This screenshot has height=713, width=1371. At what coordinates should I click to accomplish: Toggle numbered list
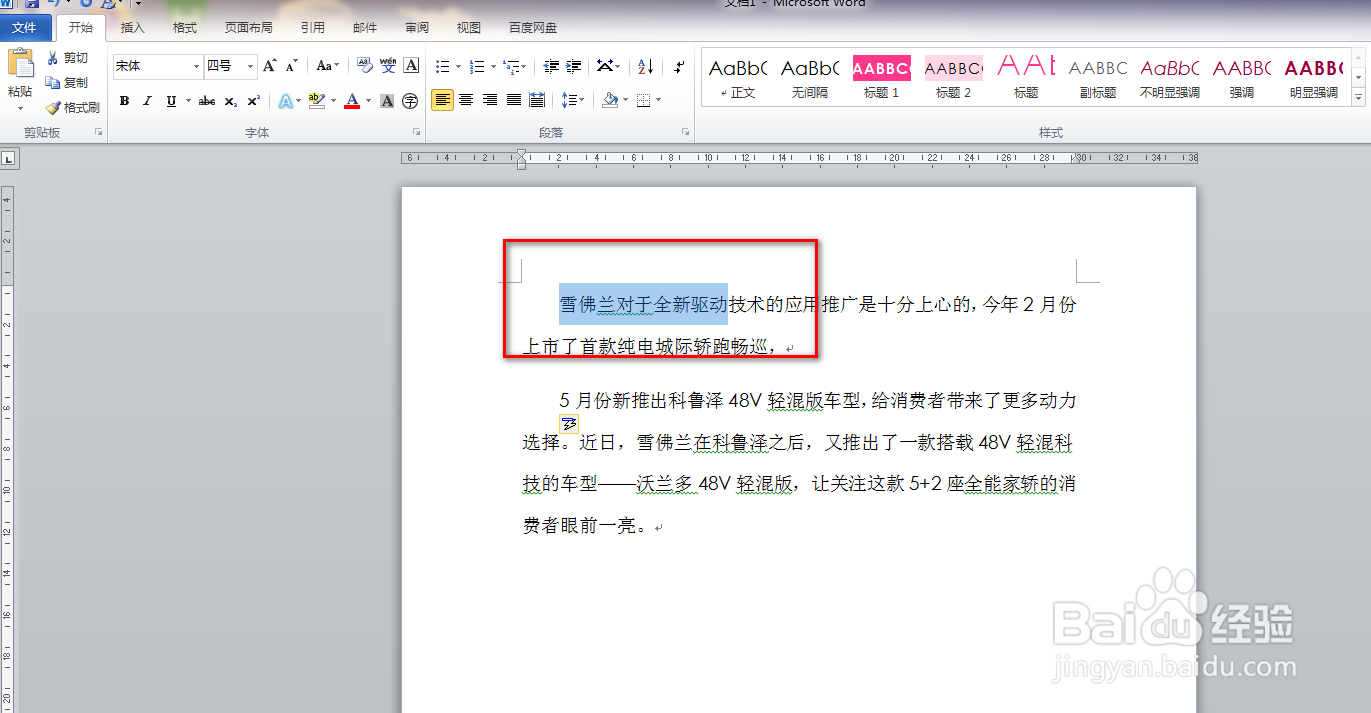[x=477, y=66]
